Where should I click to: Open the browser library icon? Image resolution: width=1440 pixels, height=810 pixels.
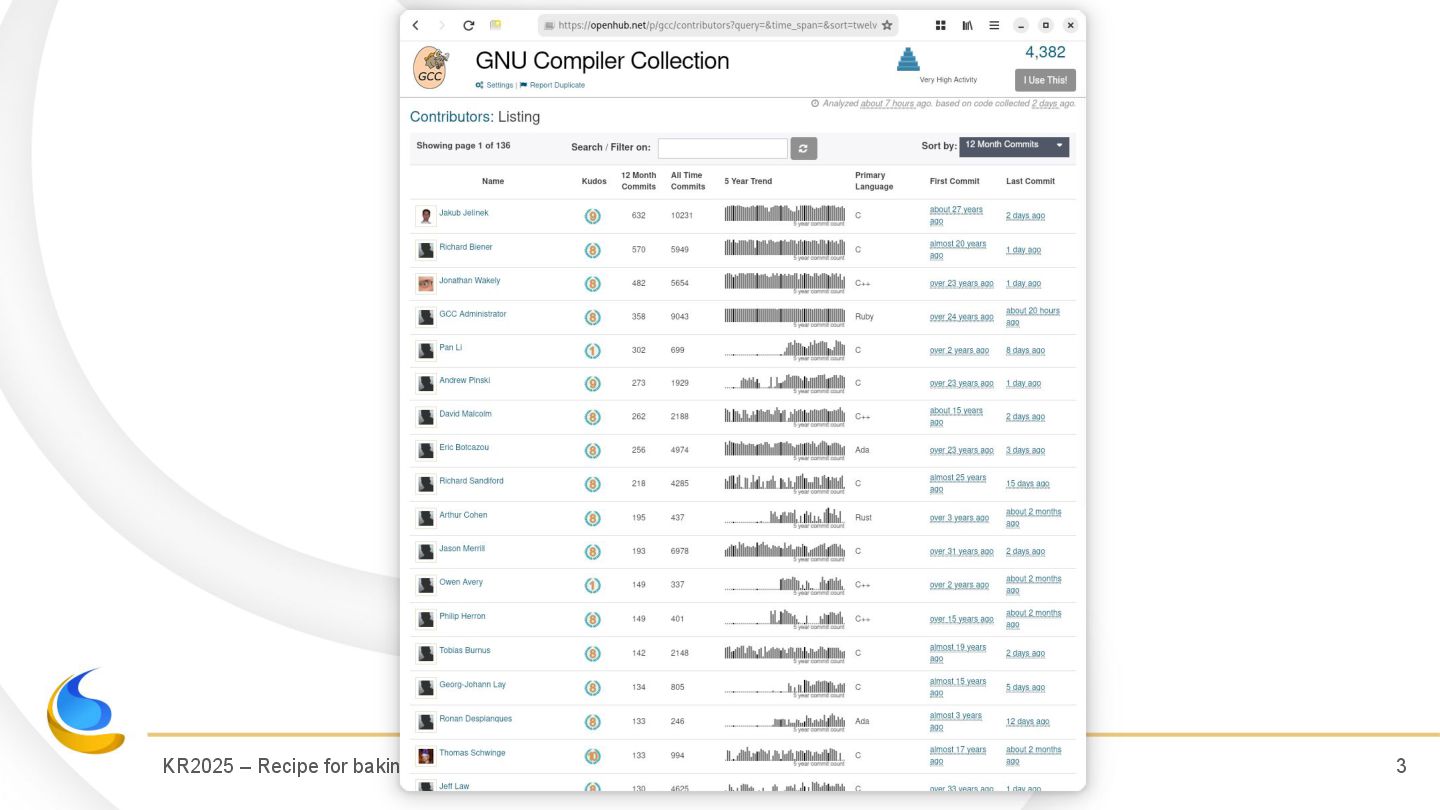pos(967,25)
